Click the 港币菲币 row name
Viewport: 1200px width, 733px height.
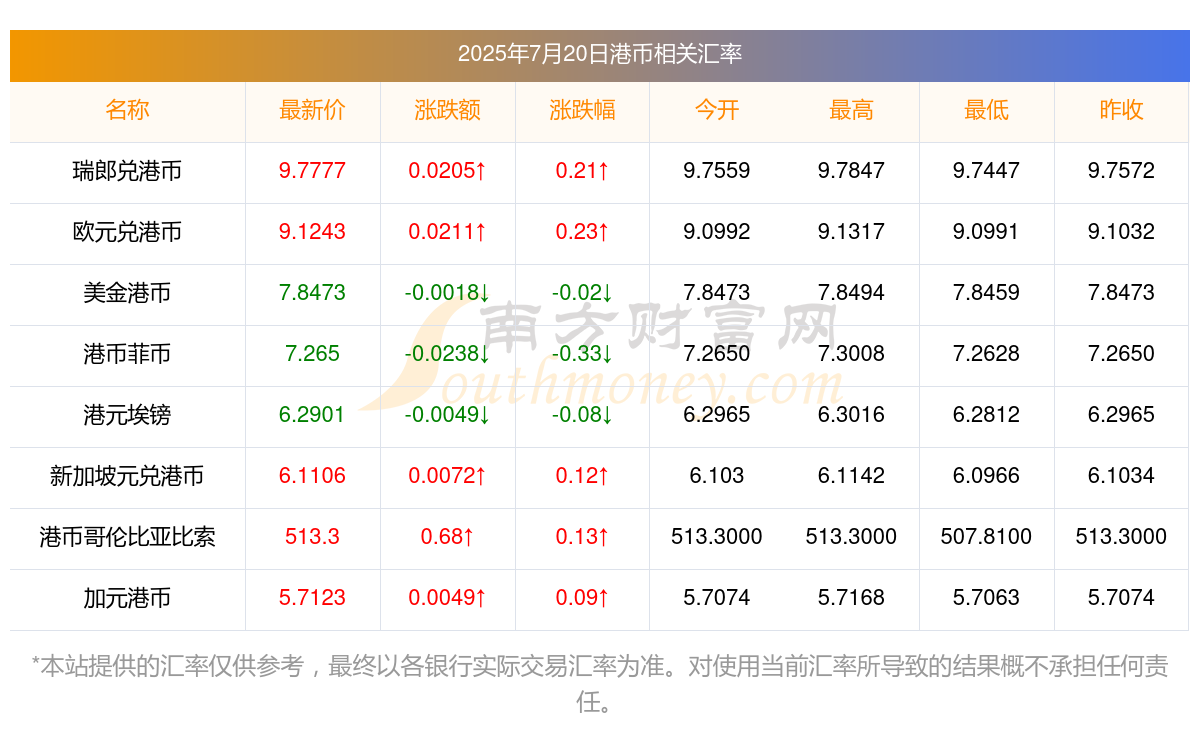click(127, 354)
